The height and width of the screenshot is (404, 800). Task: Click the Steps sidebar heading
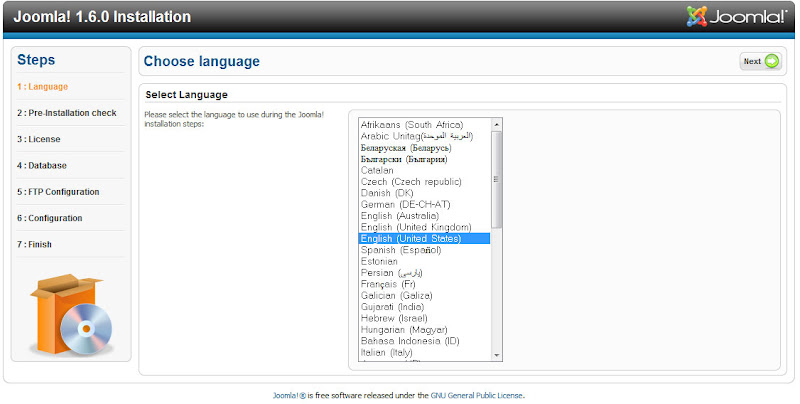(x=36, y=60)
